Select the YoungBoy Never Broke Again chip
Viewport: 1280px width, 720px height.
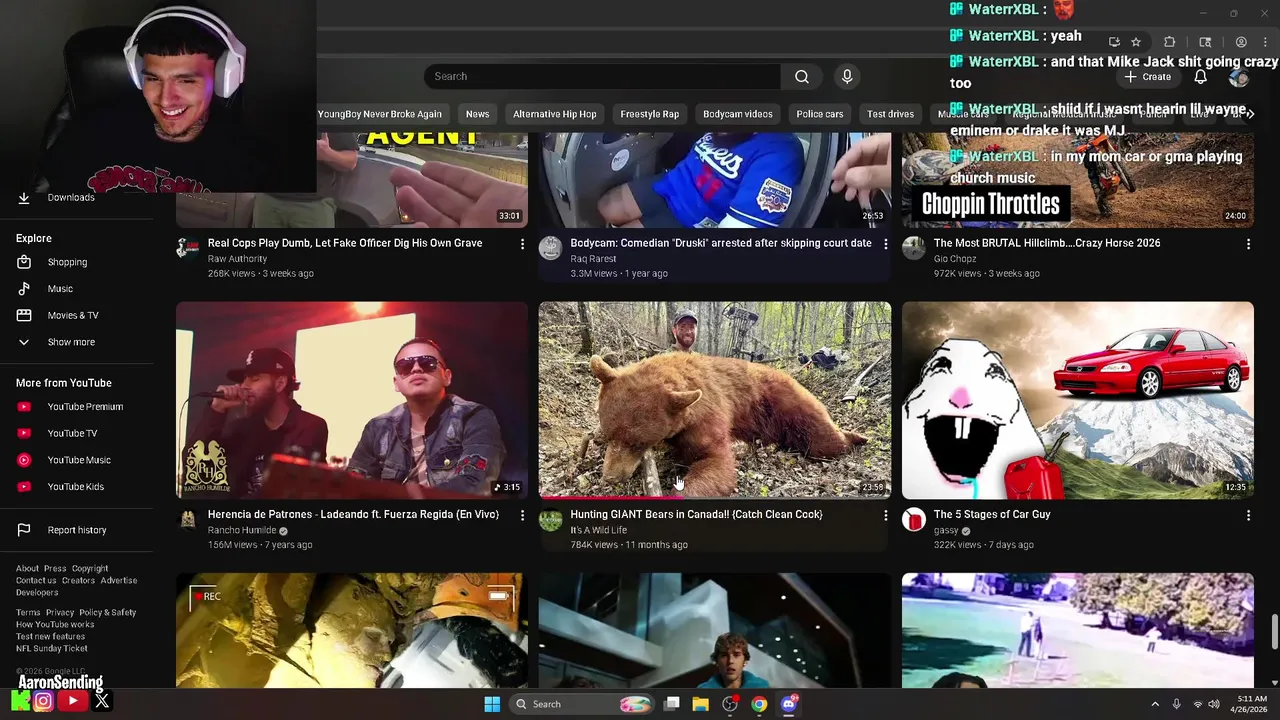pyautogui.click(x=379, y=114)
